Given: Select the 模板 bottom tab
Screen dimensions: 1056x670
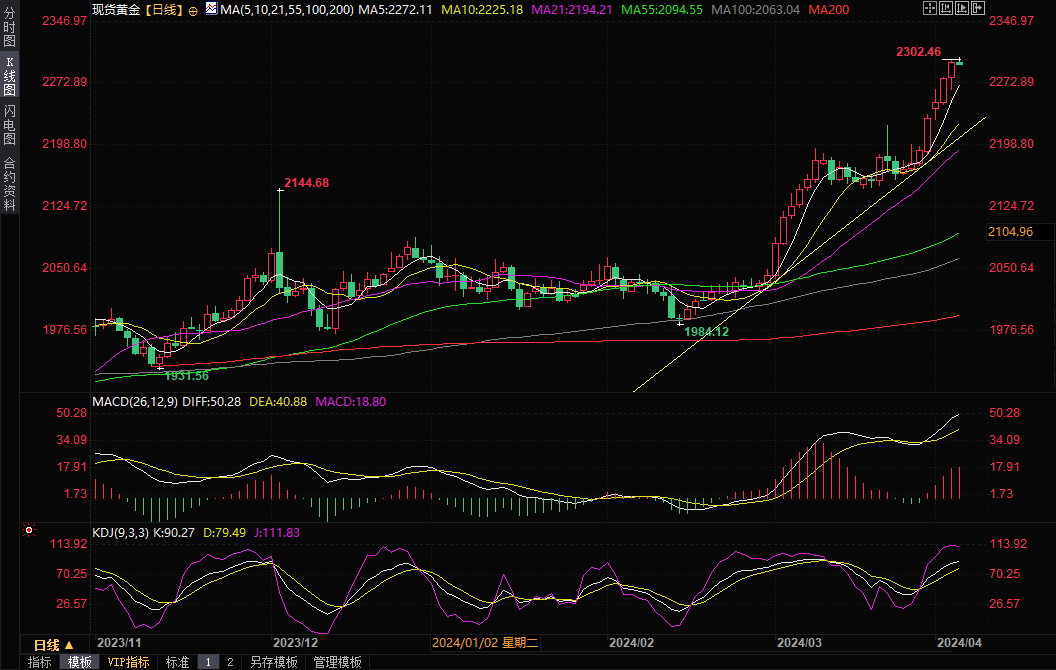Looking at the screenshot, I should pos(79,662).
